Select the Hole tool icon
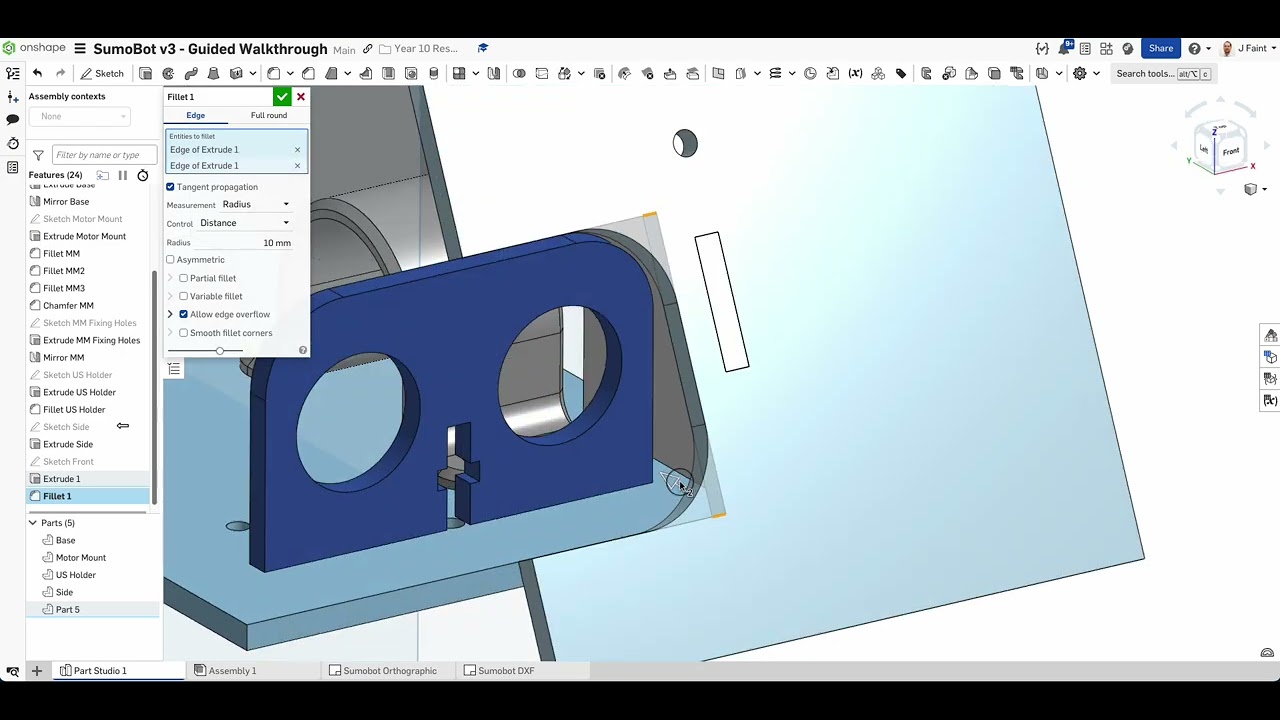 point(411,73)
